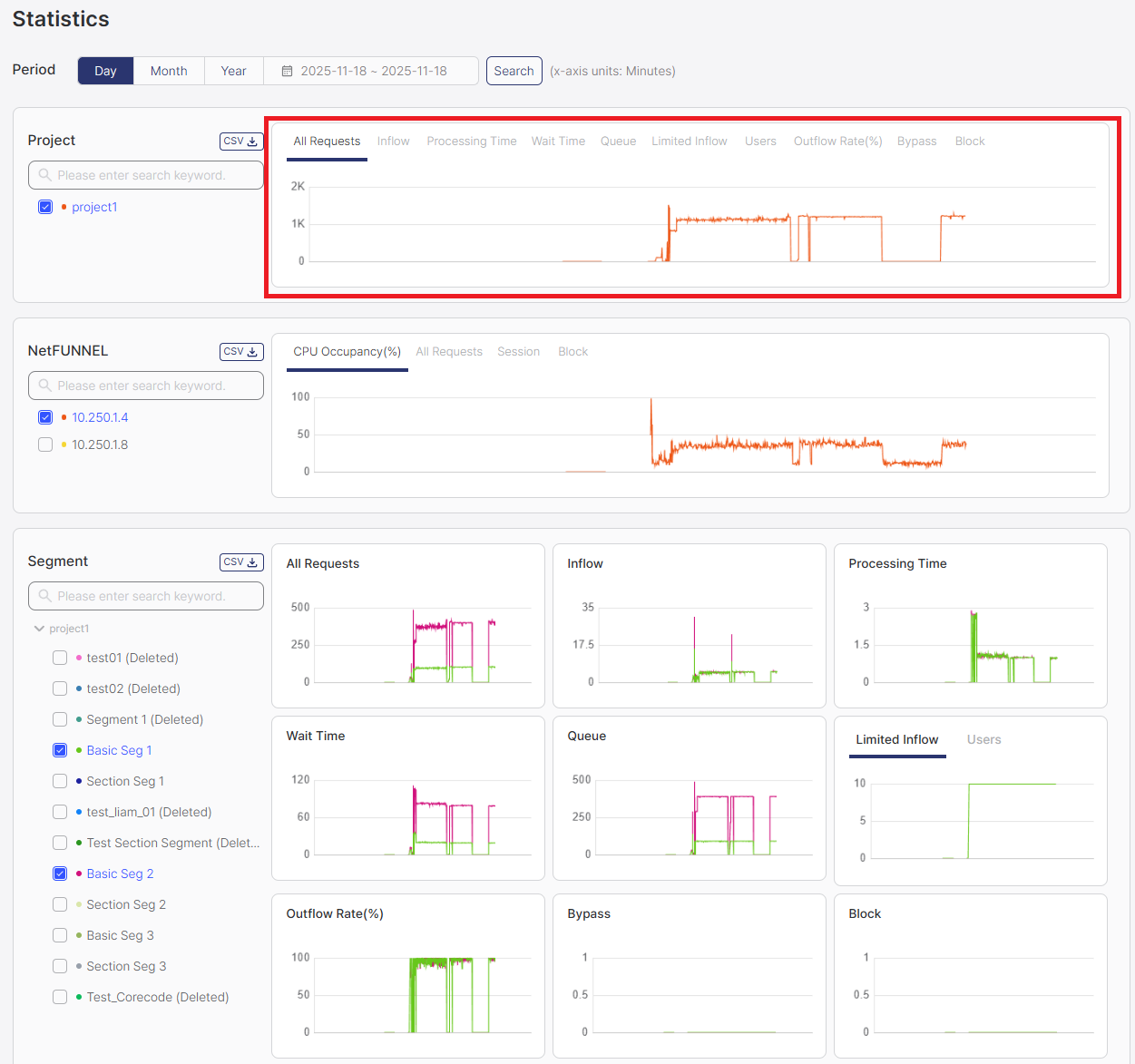This screenshot has height=1064, width=1135.
Task: Enable the 10.250.1.8 server checkbox
Action: click(x=45, y=444)
